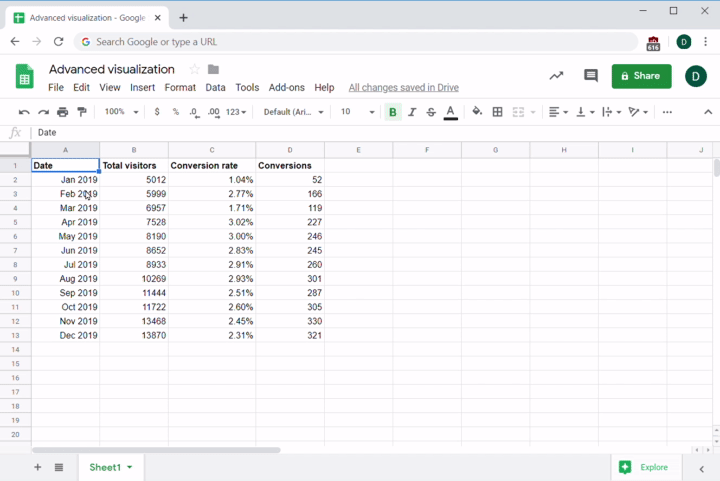Open the Format menu
Image resolution: width=720 pixels, height=481 pixels.
(180, 88)
